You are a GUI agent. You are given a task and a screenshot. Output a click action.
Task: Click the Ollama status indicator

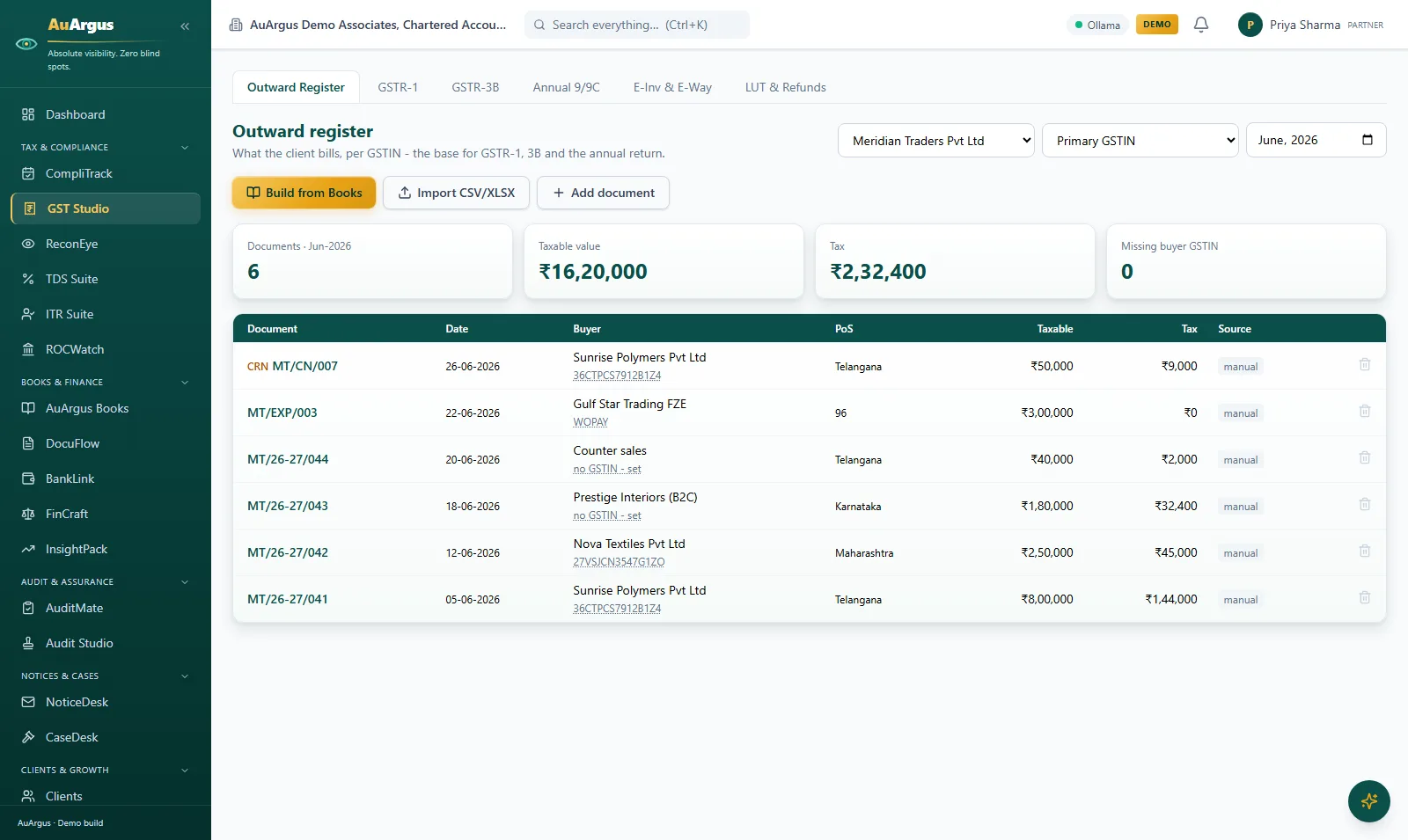[1097, 25]
